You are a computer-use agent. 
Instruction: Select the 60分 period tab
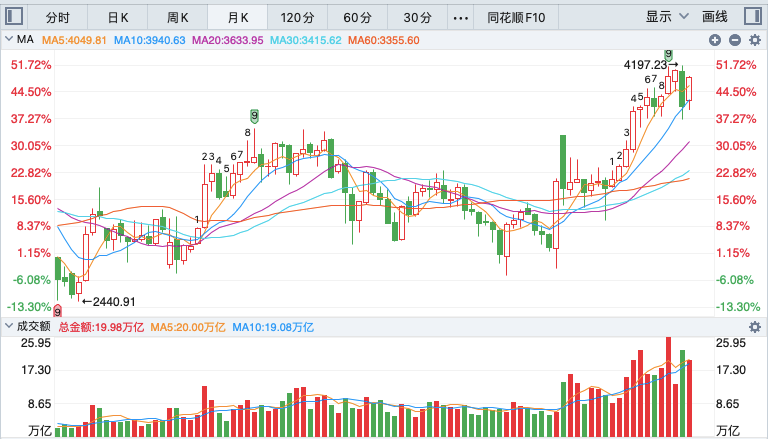coord(357,18)
